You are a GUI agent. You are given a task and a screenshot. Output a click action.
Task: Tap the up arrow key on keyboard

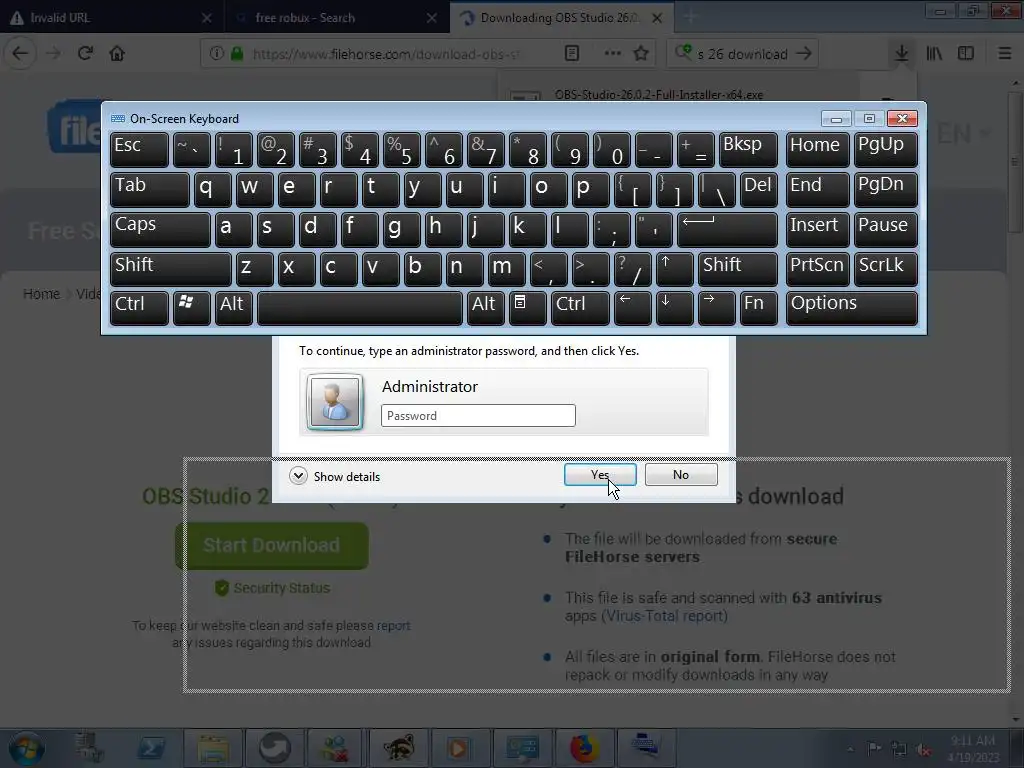tap(674, 270)
